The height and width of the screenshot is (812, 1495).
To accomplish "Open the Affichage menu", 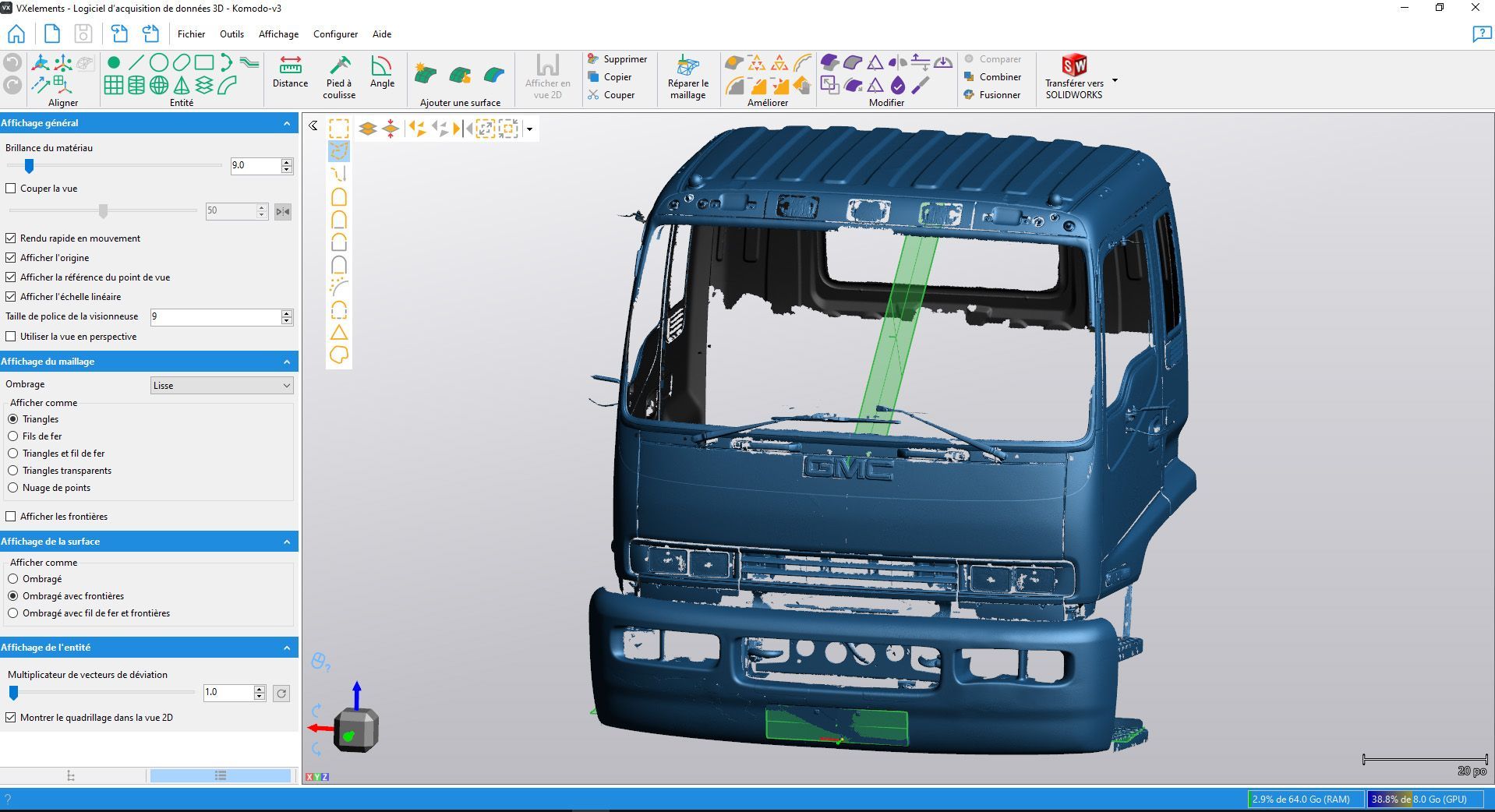I will tap(277, 34).
